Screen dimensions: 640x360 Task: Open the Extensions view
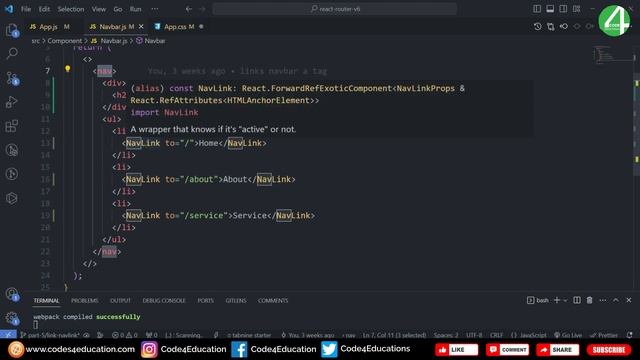[x=12, y=126]
